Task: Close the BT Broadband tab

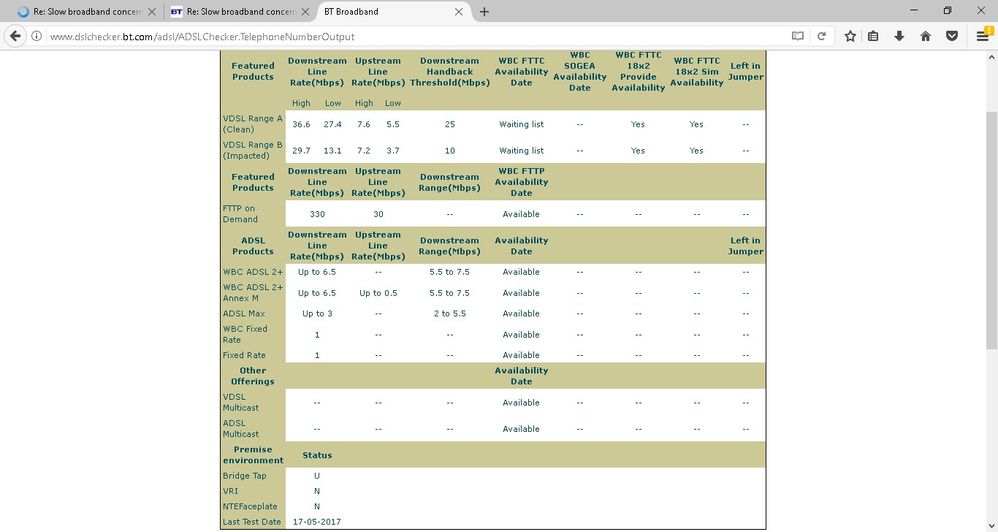Action: (x=458, y=11)
